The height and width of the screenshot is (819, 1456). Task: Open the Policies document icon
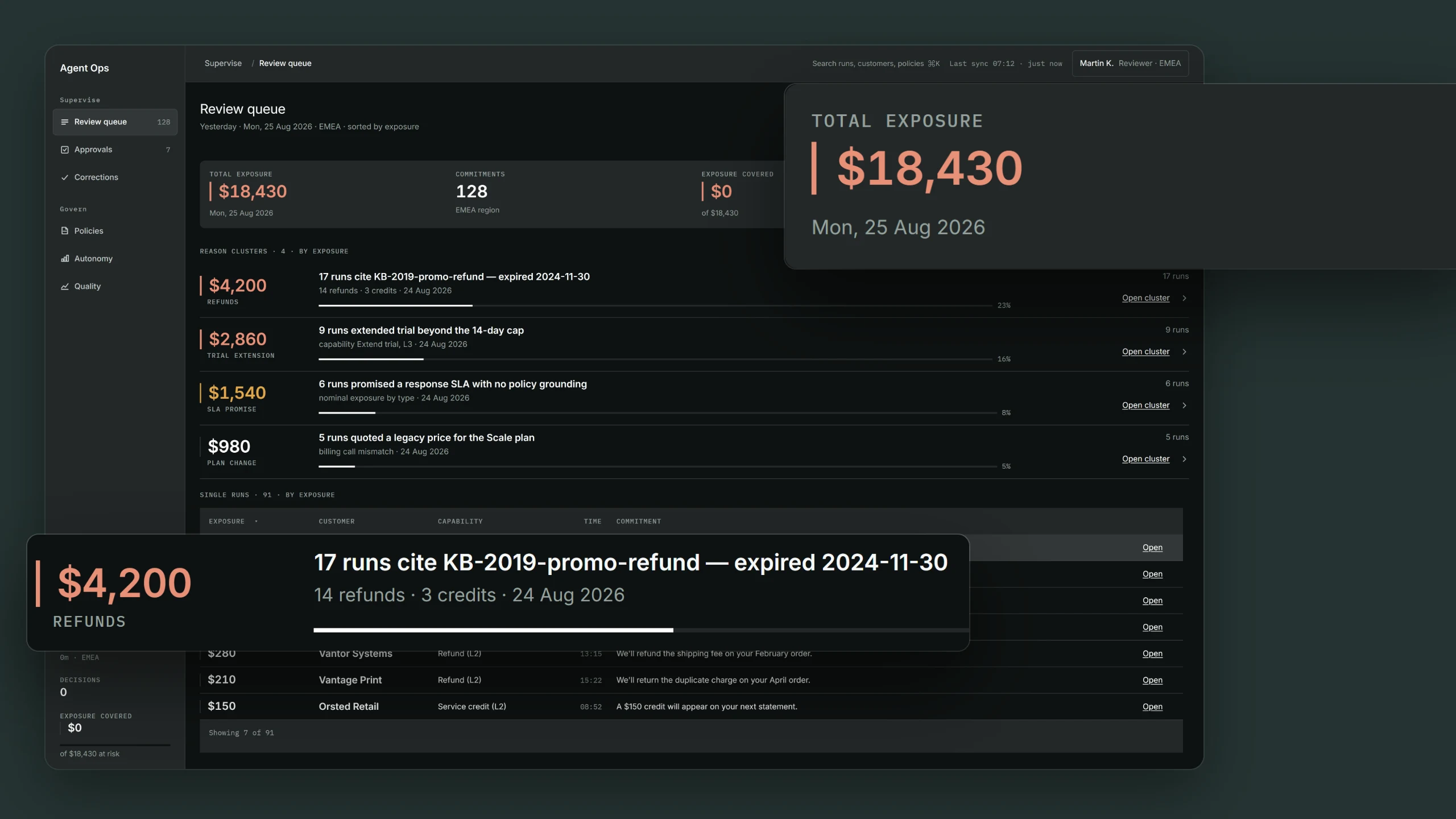65,231
